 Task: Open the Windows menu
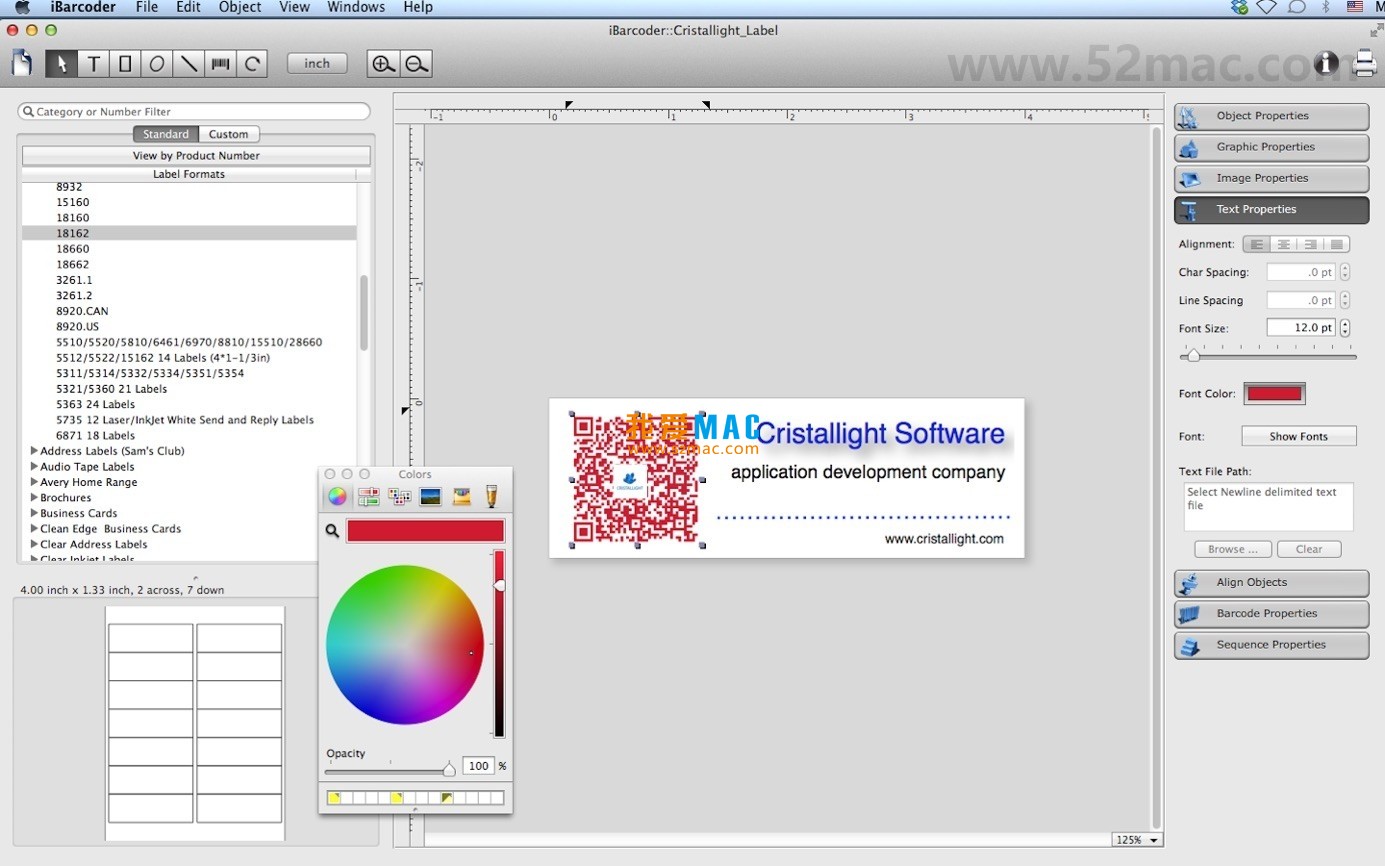click(x=356, y=7)
